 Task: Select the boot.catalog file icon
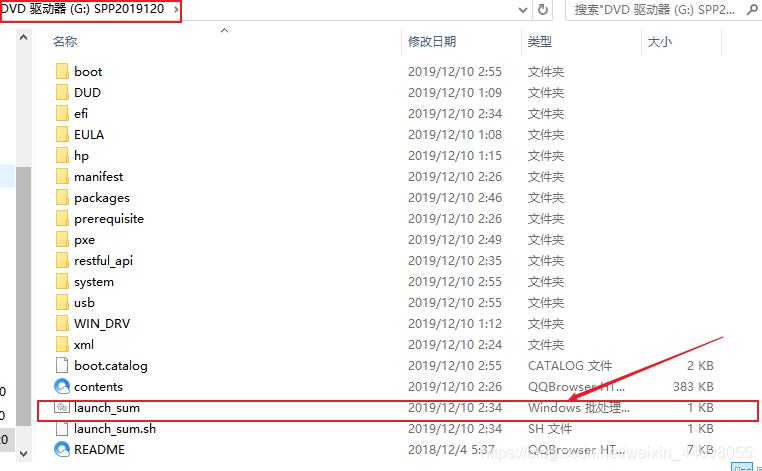[62, 366]
